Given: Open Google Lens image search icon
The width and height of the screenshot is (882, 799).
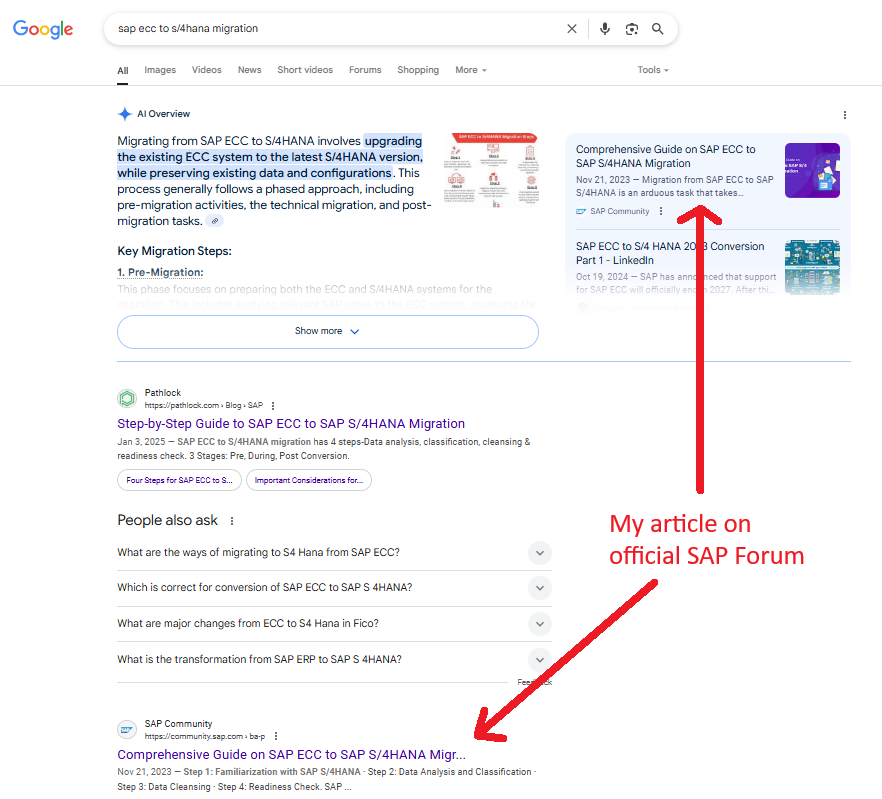Looking at the screenshot, I should (x=632, y=29).
